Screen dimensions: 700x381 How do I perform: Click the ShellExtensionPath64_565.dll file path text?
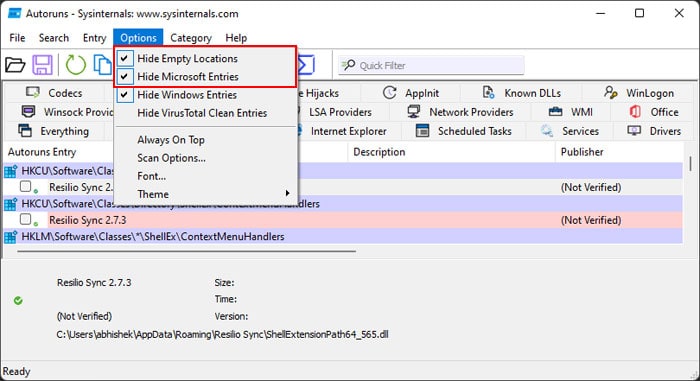tap(222, 334)
